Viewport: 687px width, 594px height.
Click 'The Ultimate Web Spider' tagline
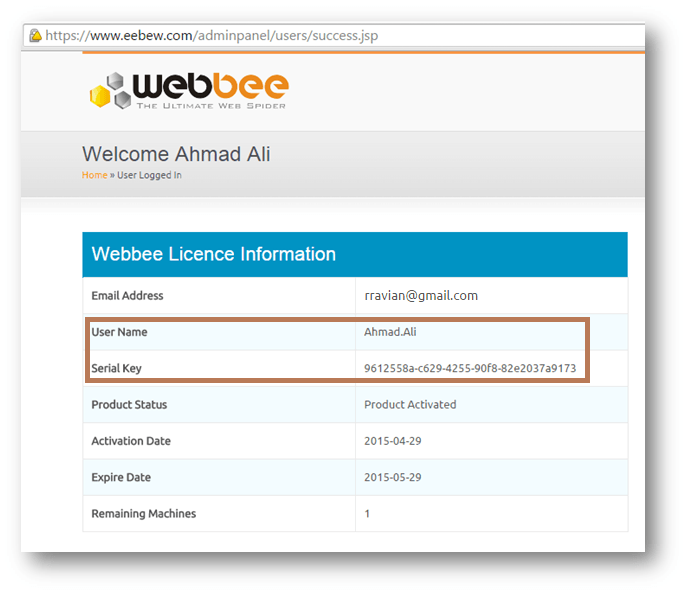point(211,106)
